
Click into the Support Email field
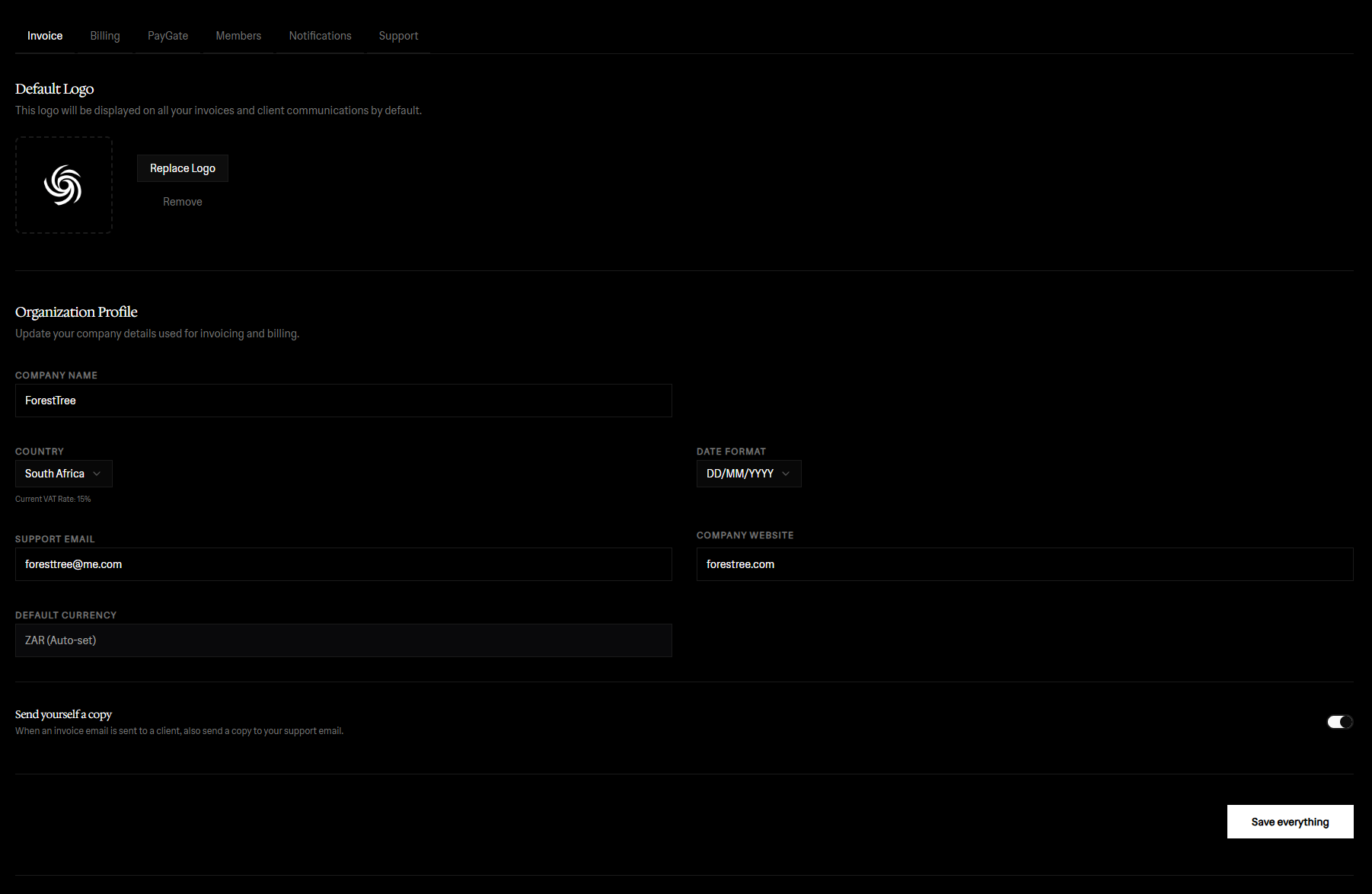[x=343, y=564]
